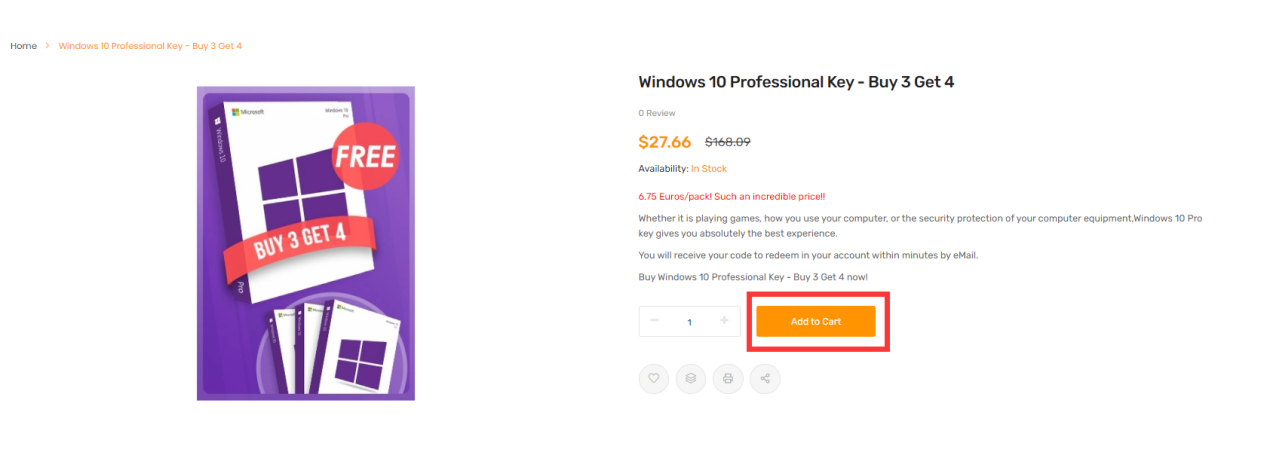The width and height of the screenshot is (1267, 449).
Task: Click the In Stock availability status
Action: 709,169
